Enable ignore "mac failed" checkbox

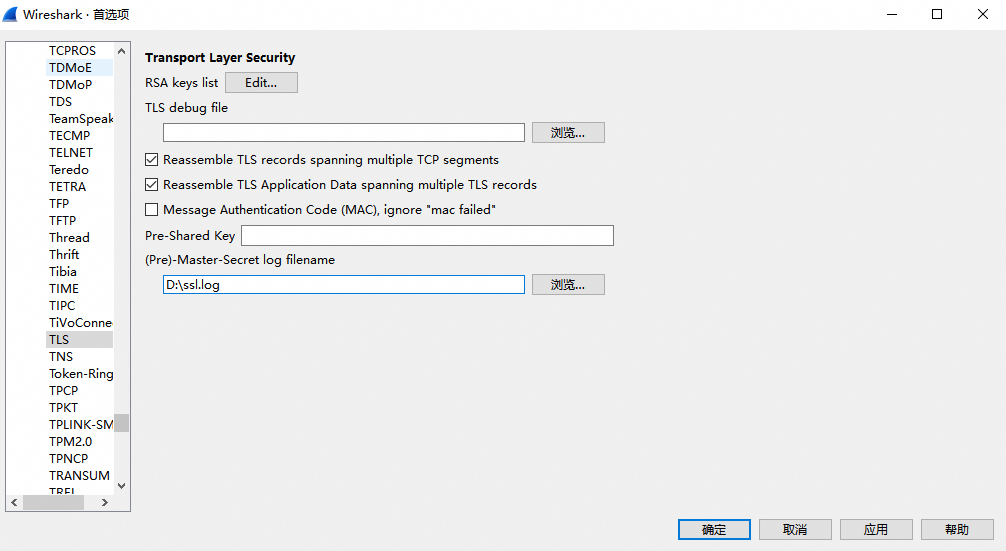click(x=151, y=210)
